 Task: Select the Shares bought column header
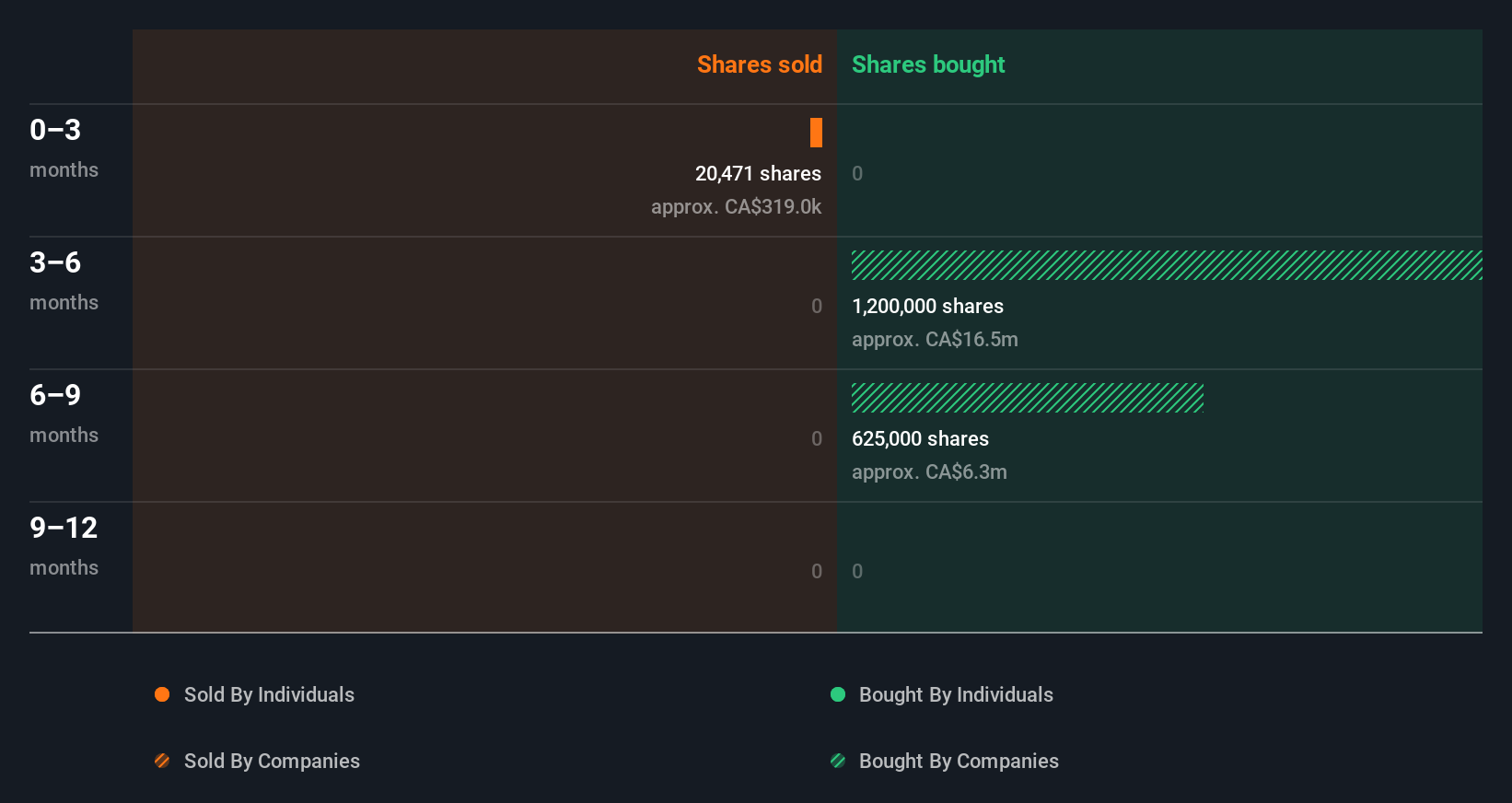click(928, 64)
